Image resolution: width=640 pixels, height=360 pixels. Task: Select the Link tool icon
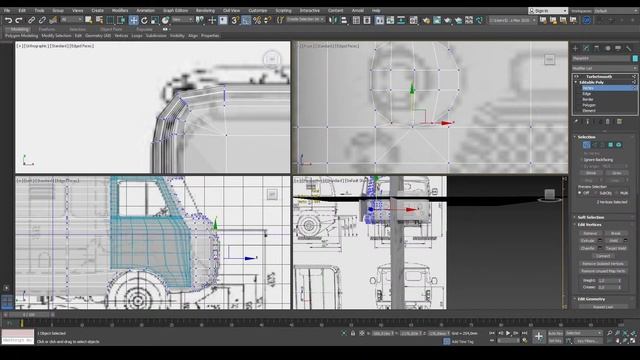tap(31, 20)
